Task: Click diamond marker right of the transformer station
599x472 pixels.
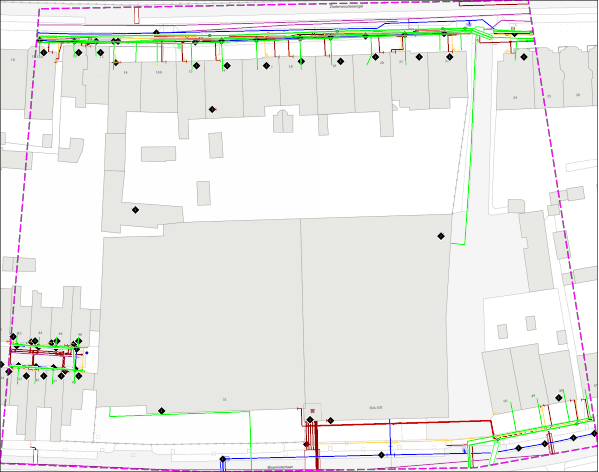Action: pyautogui.click(x=330, y=420)
